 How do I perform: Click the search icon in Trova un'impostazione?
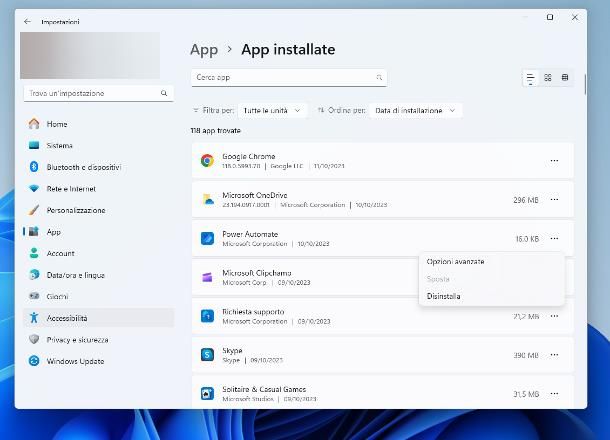(164, 93)
